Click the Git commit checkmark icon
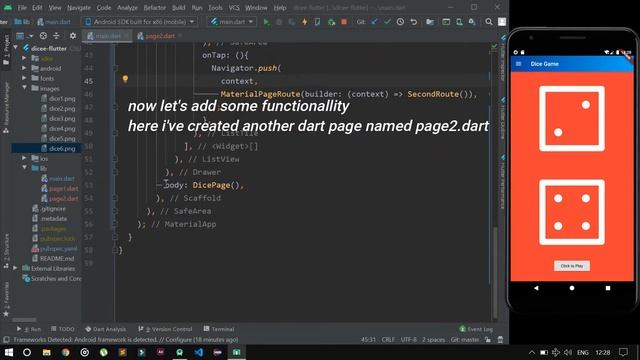 [x=387, y=22]
